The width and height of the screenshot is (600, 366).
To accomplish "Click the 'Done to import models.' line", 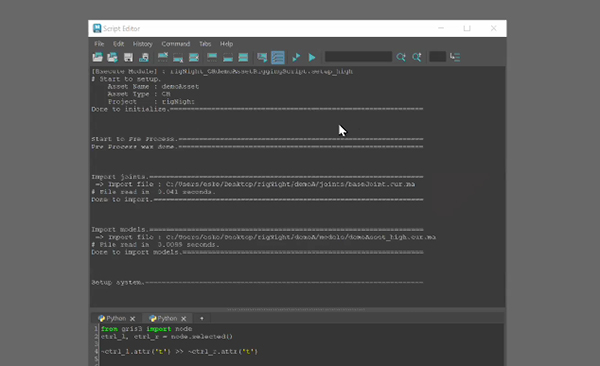I will click(257, 252).
